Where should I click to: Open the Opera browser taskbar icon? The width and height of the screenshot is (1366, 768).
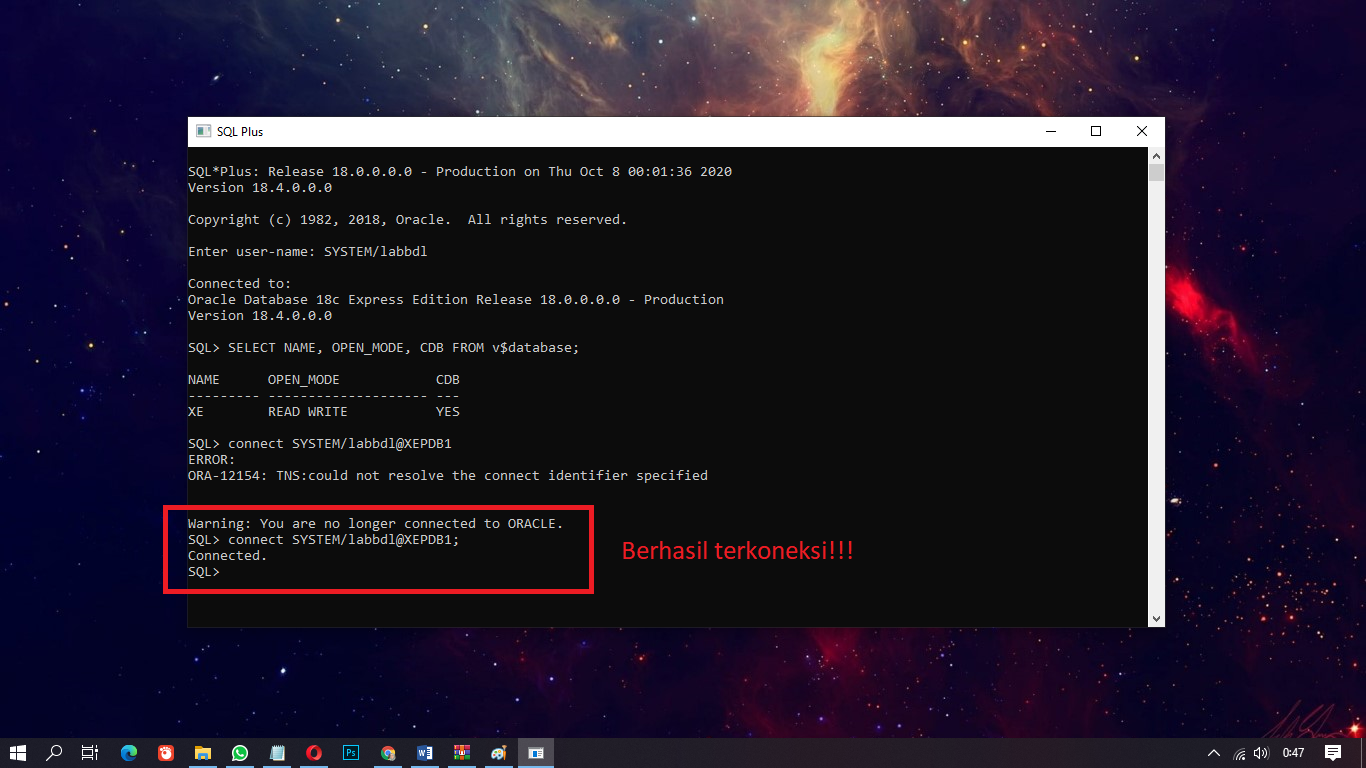(314, 753)
